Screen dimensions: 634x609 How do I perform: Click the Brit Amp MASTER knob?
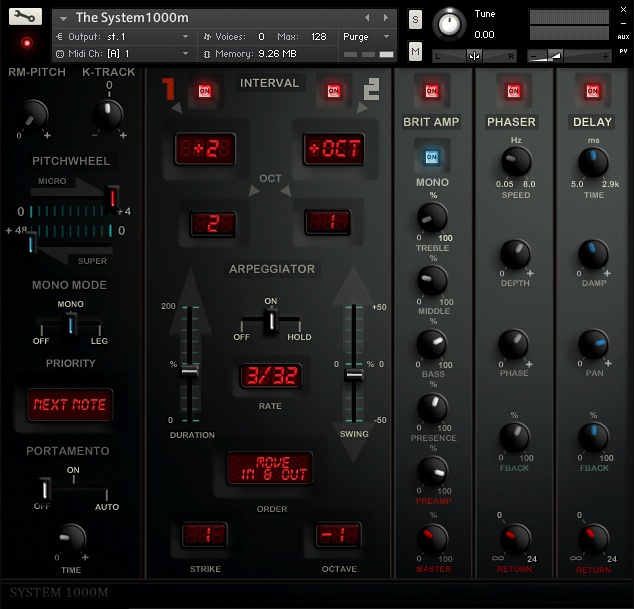click(x=432, y=539)
